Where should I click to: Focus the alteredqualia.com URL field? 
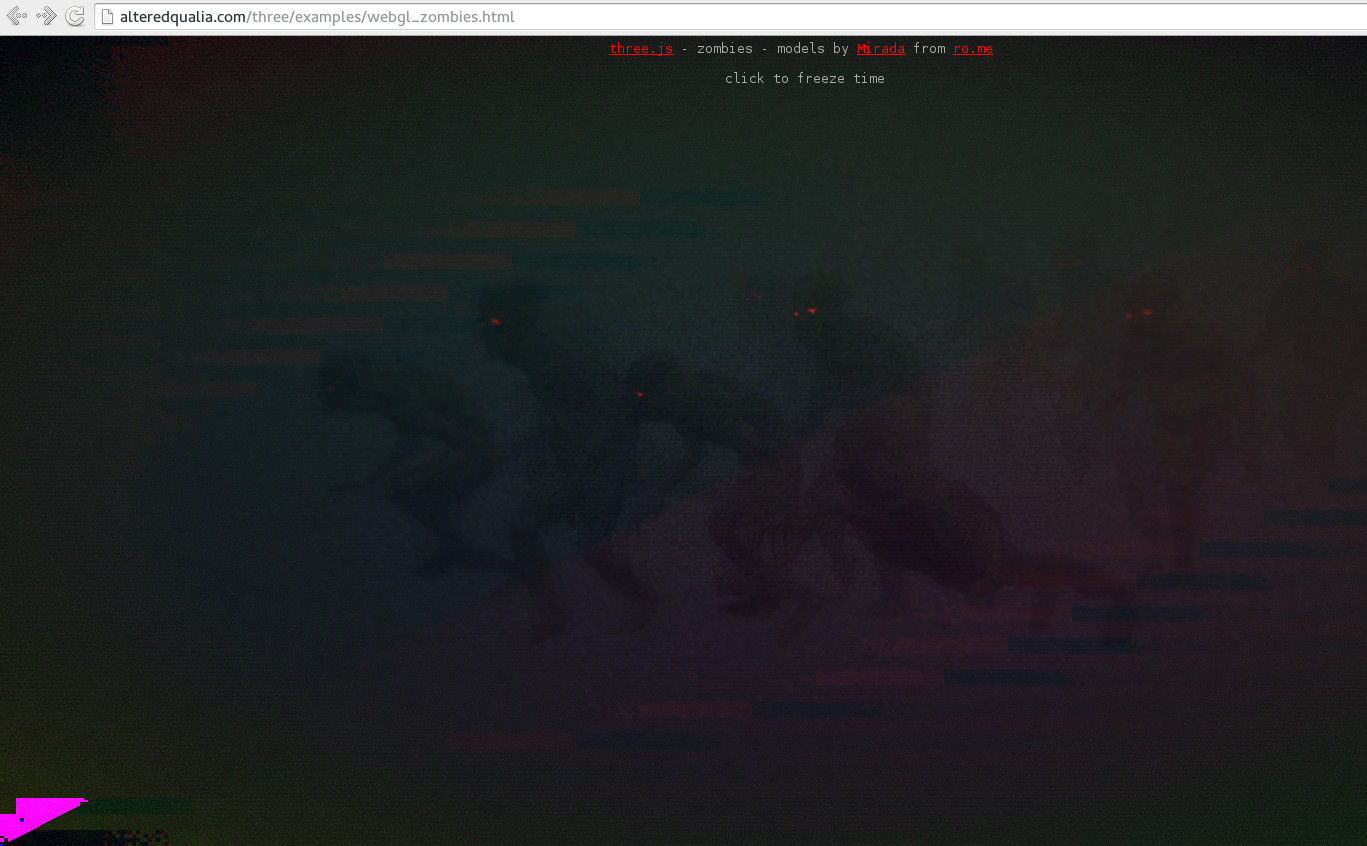(x=700, y=17)
